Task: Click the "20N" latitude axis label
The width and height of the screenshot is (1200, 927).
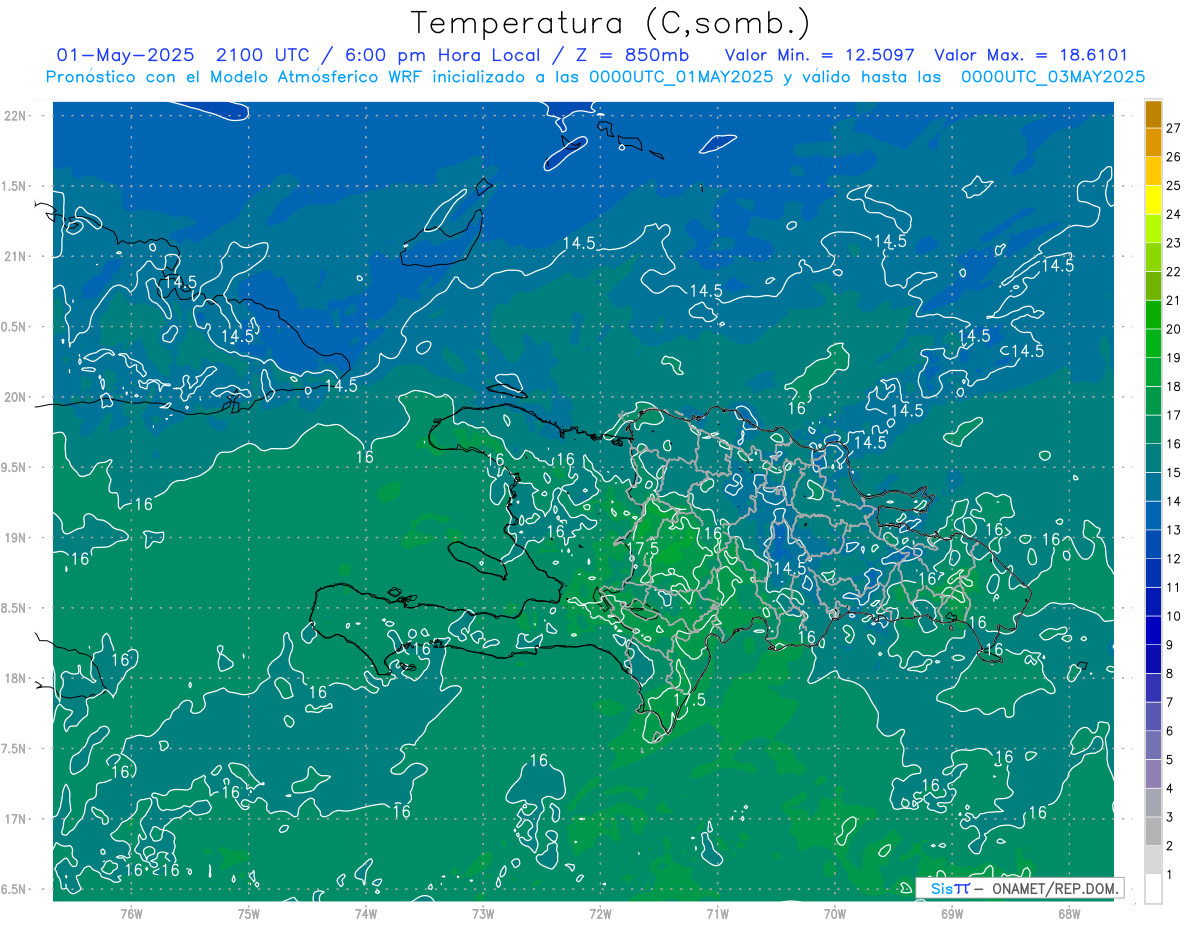Action: click(15, 397)
